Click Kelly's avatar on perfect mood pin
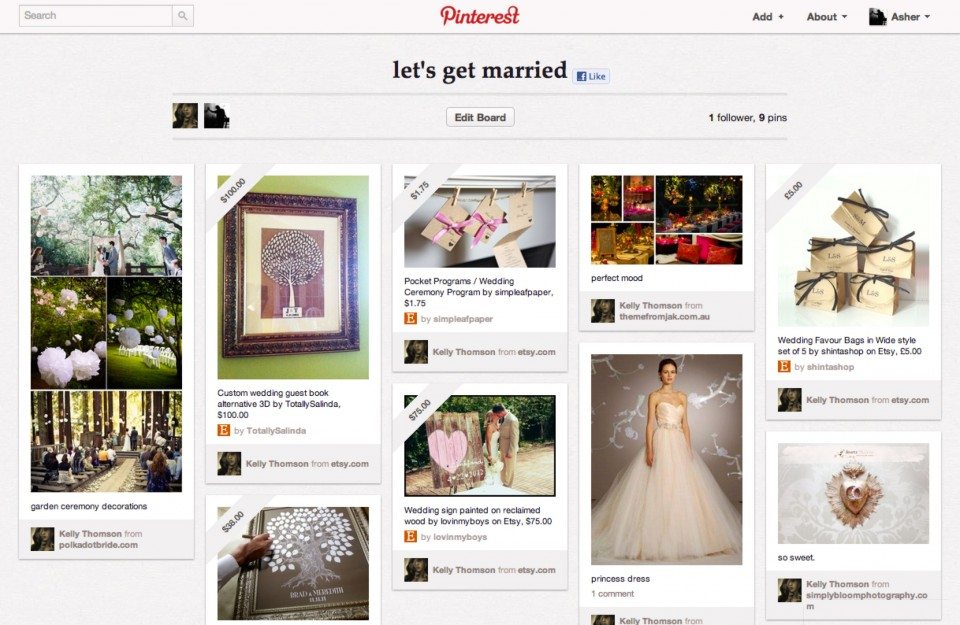Image resolution: width=960 pixels, height=625 pixels. (602, 311)
